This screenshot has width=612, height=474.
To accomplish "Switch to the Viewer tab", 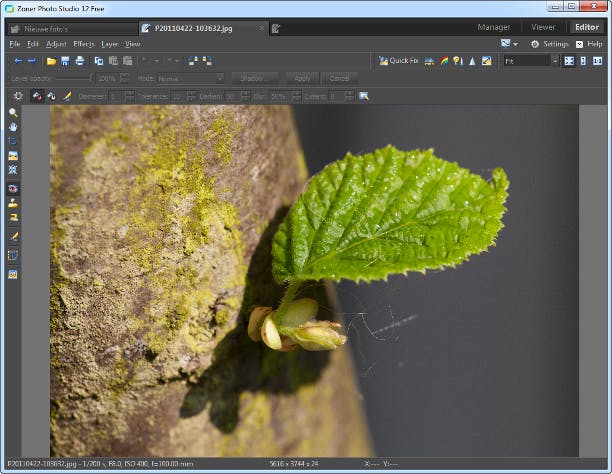I will point(543,27).
